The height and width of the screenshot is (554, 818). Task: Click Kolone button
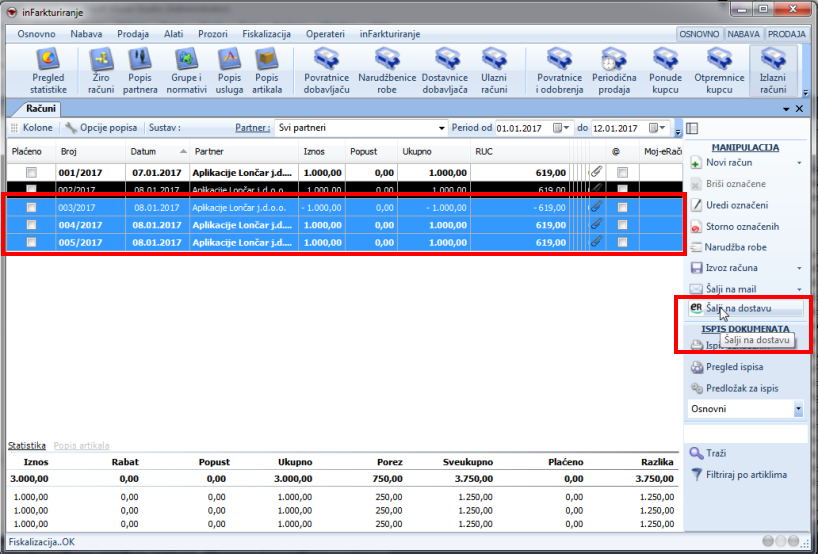(x=32, y=128)
